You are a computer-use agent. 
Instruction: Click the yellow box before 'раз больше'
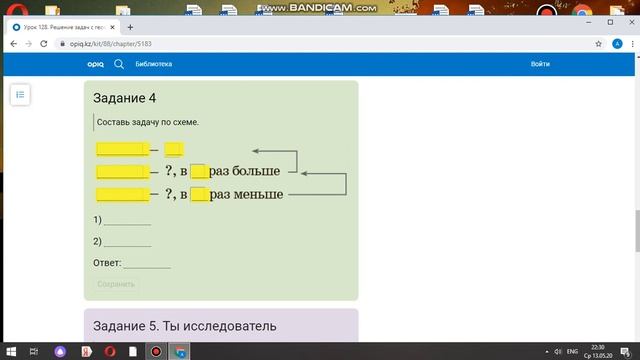200,171
